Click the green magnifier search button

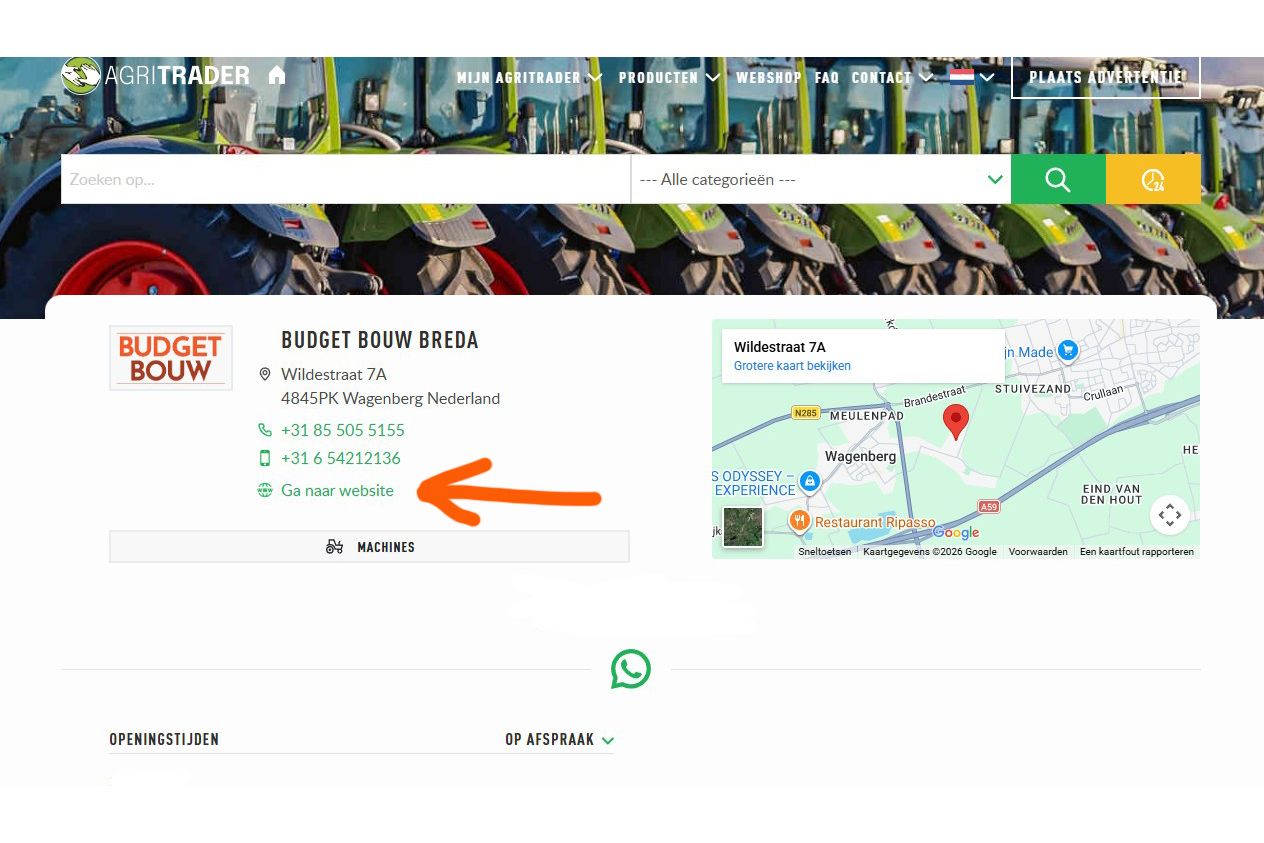click(x=1057, y=180)
